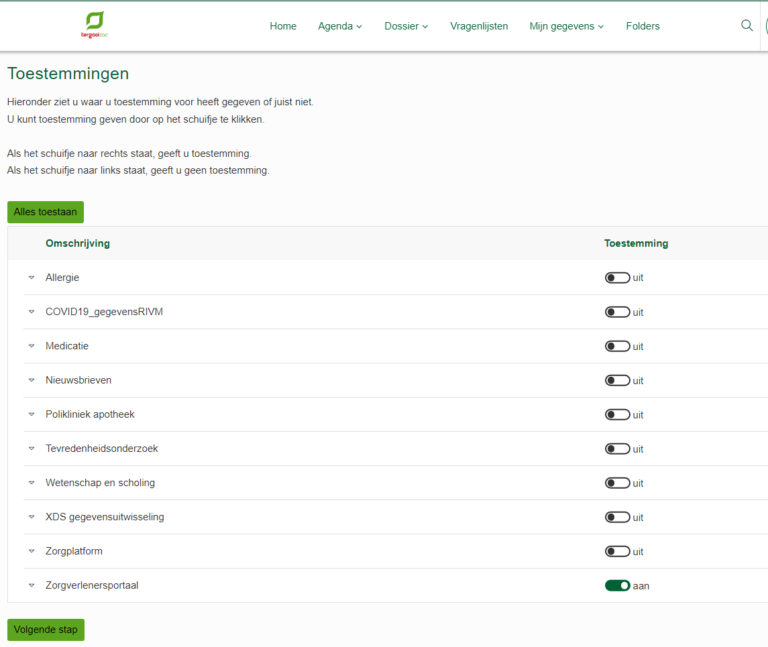768x647 pixels.
Task: Toggle XDS gegevensuitwisseling permission on
Action: tap(617, 517)
